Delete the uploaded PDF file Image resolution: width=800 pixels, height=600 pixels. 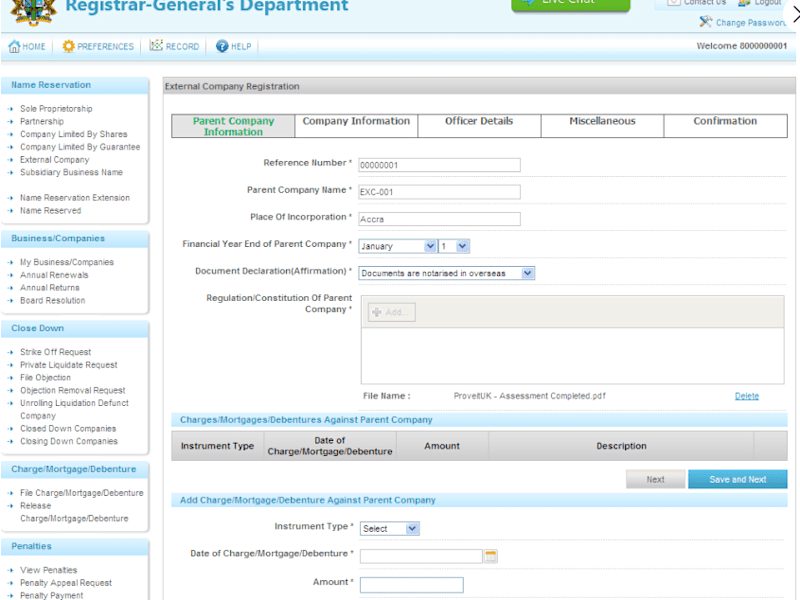[x=746, y=396]
